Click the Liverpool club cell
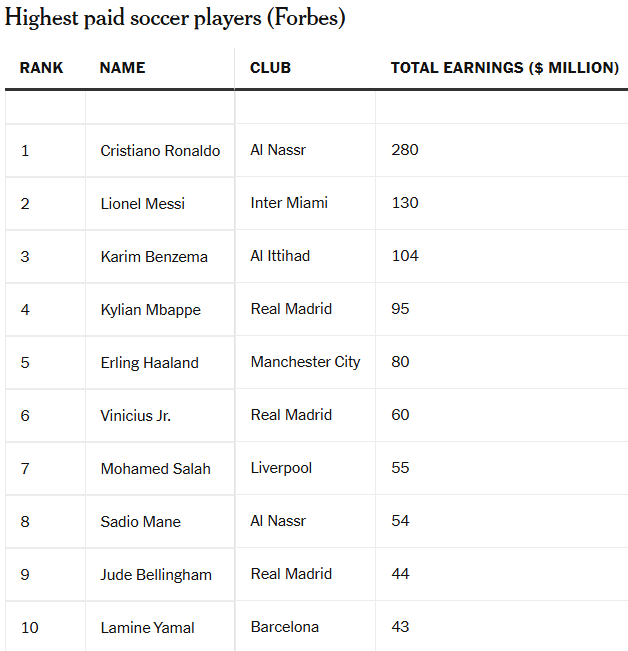Screen dimensions: 628x651 (281, 468)
